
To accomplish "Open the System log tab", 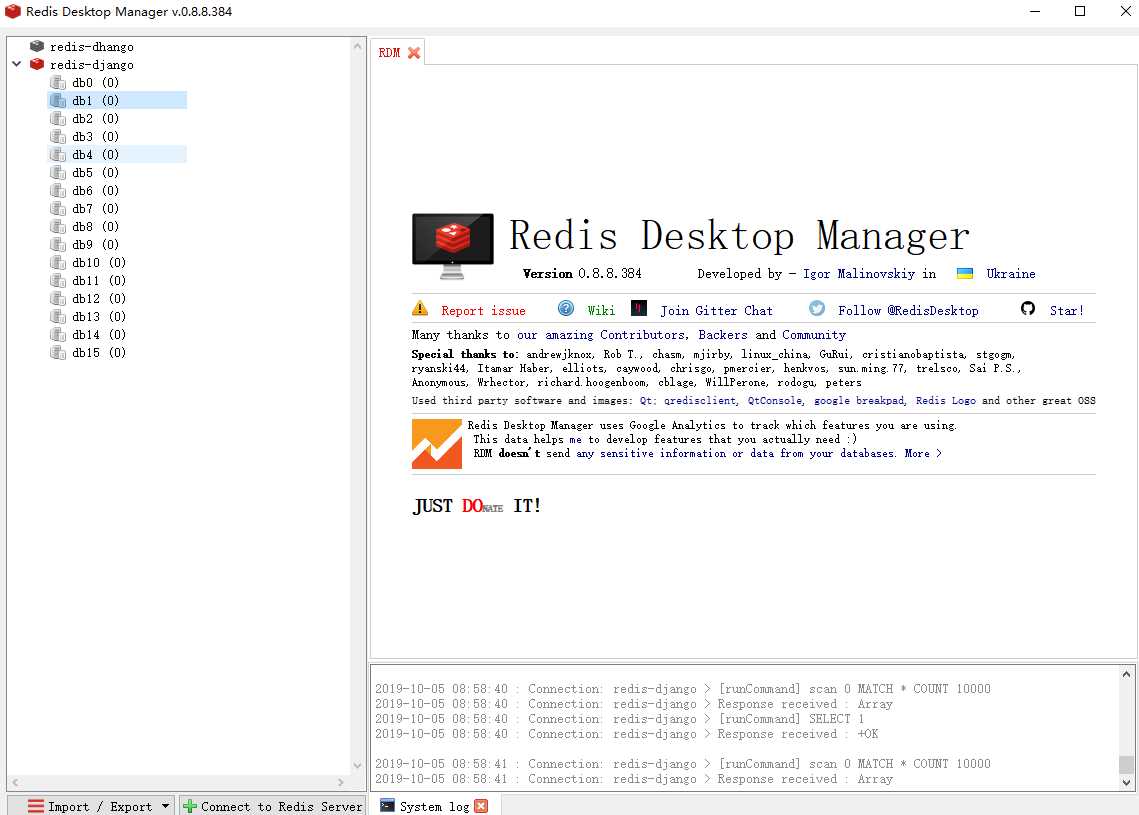I will pos(434,806).
